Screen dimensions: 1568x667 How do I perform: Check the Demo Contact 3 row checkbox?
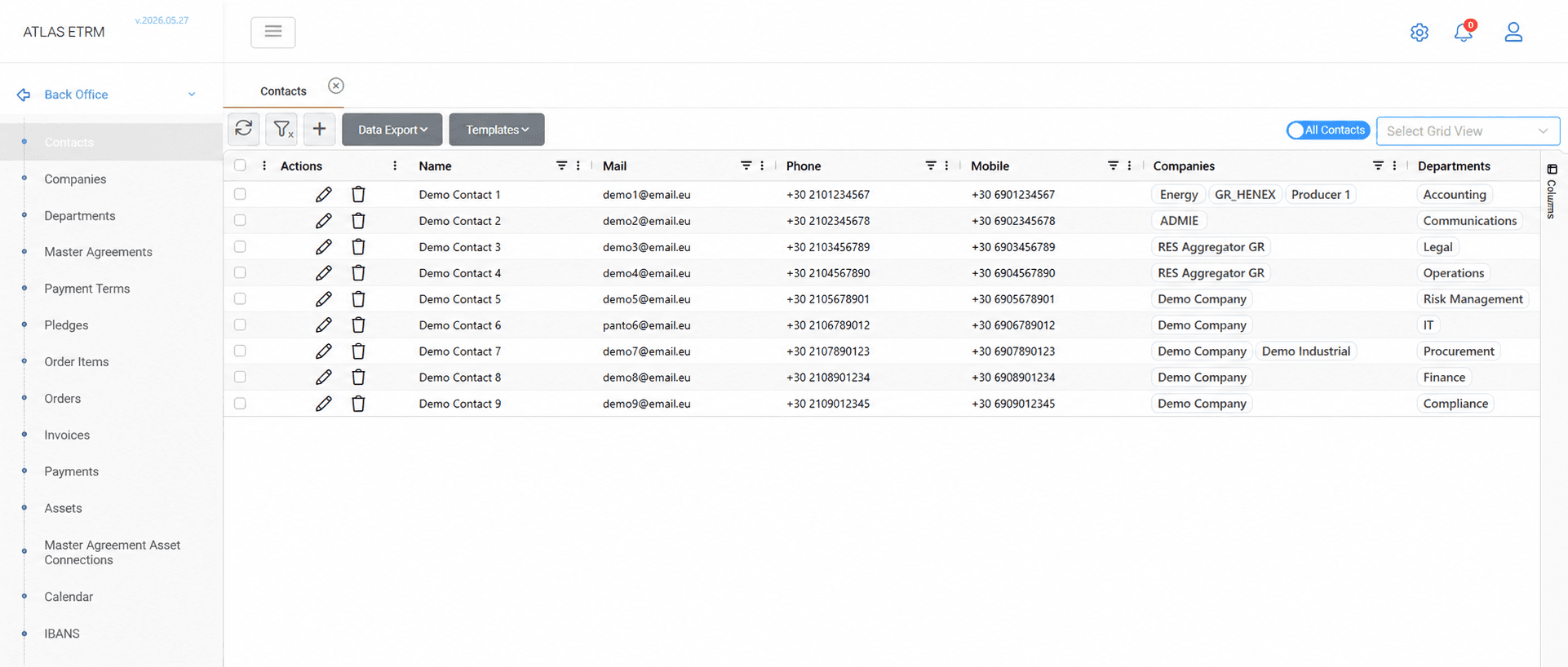[240, 246]
